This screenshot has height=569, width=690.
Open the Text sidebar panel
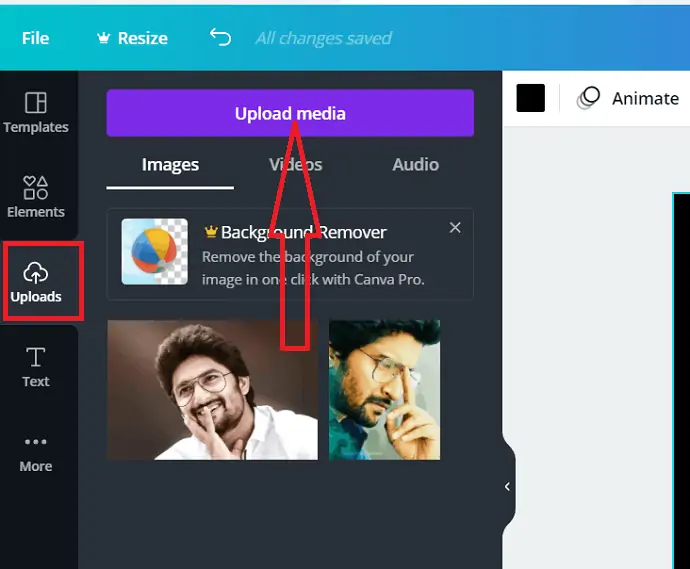[x=36, y=367]
